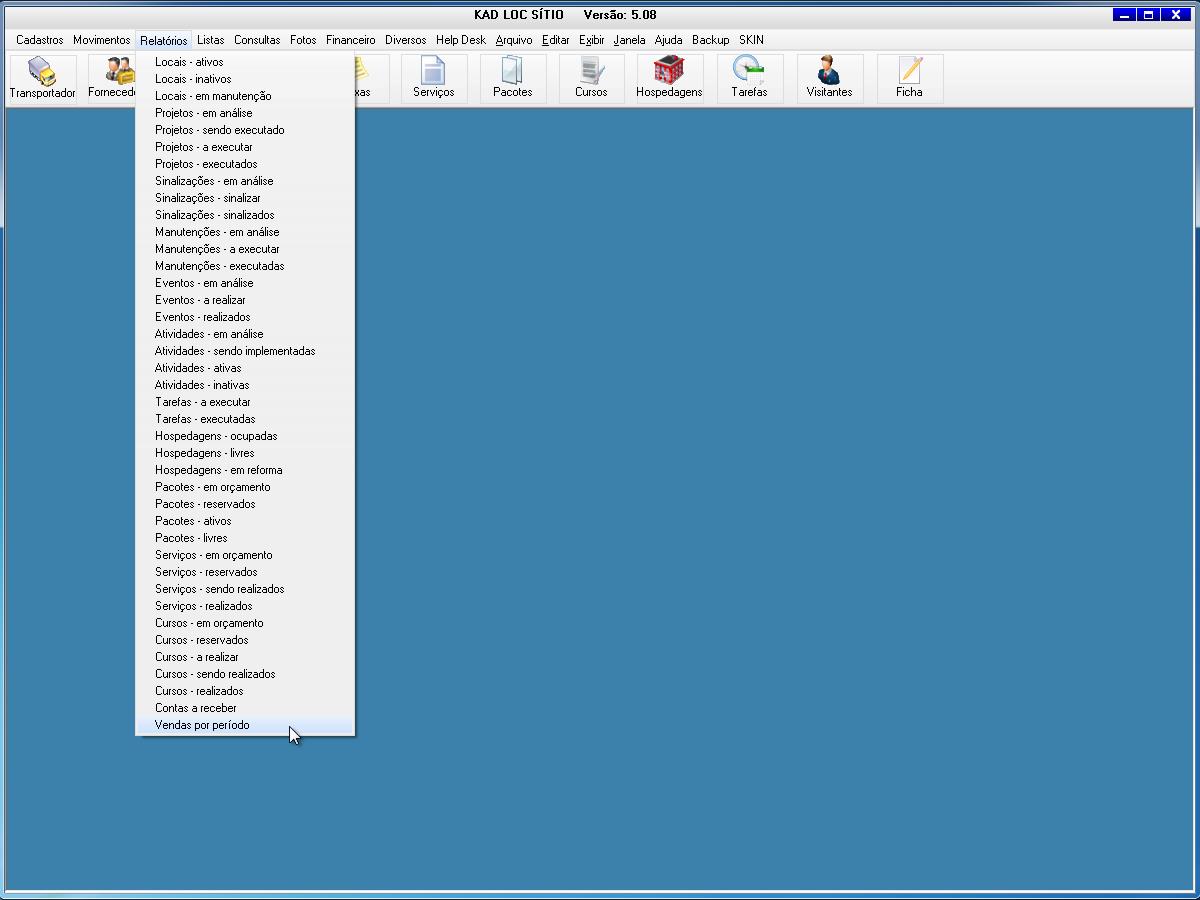Open the Hospedagens toolbar icon

tap(669, 78)
